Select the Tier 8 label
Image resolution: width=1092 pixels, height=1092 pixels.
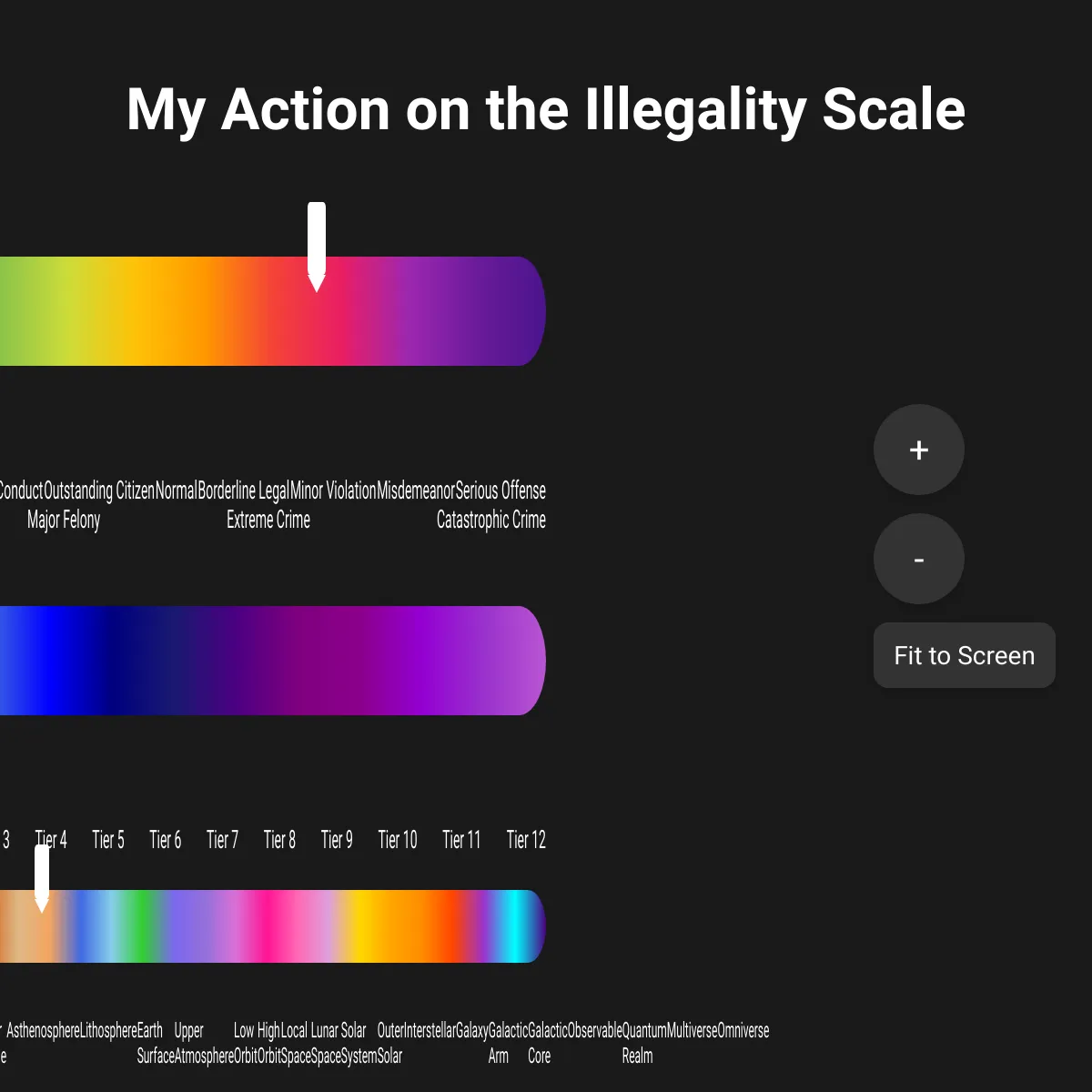click(x=279, y=839)
